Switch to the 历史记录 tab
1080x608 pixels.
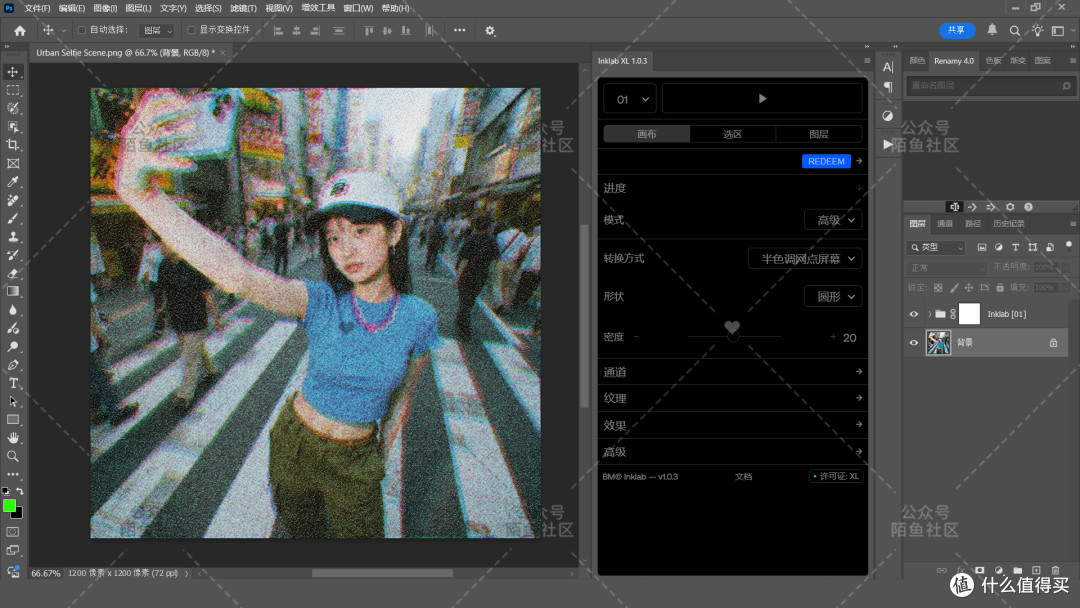click(1008, 224)
